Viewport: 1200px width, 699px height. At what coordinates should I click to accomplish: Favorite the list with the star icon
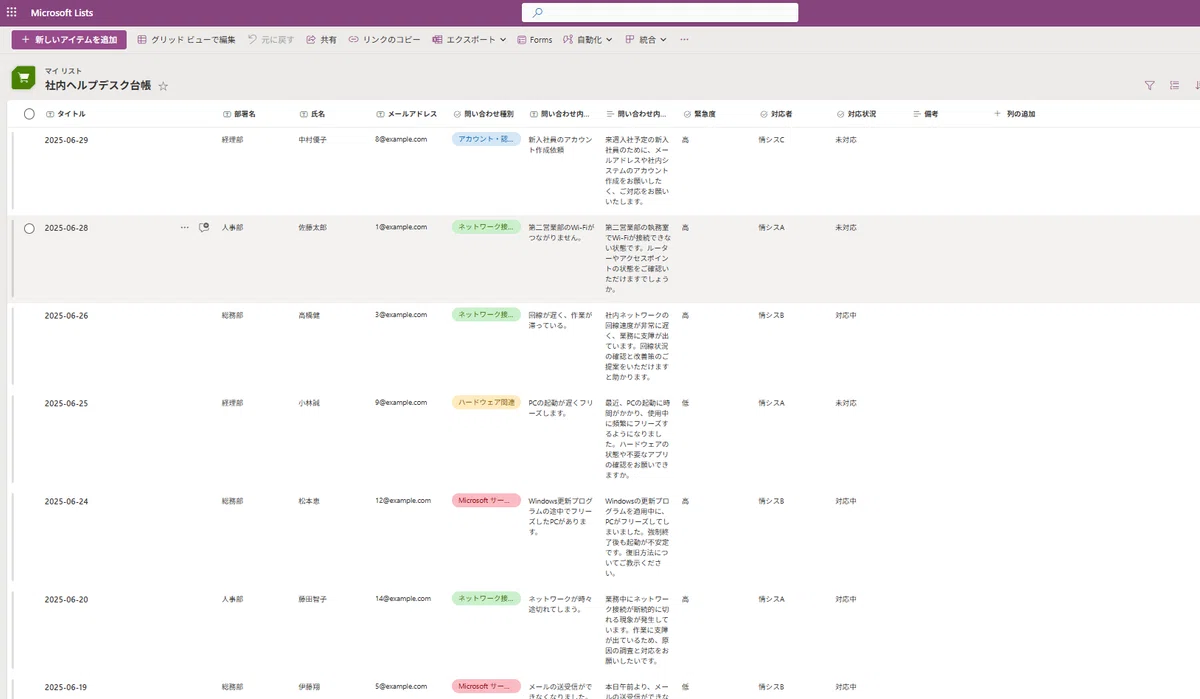click(x=163, y=87)
